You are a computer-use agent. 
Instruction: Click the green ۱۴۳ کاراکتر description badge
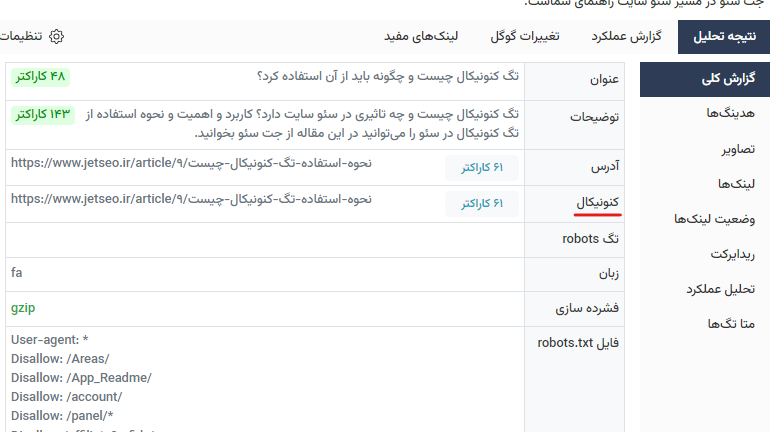[44, 115]
